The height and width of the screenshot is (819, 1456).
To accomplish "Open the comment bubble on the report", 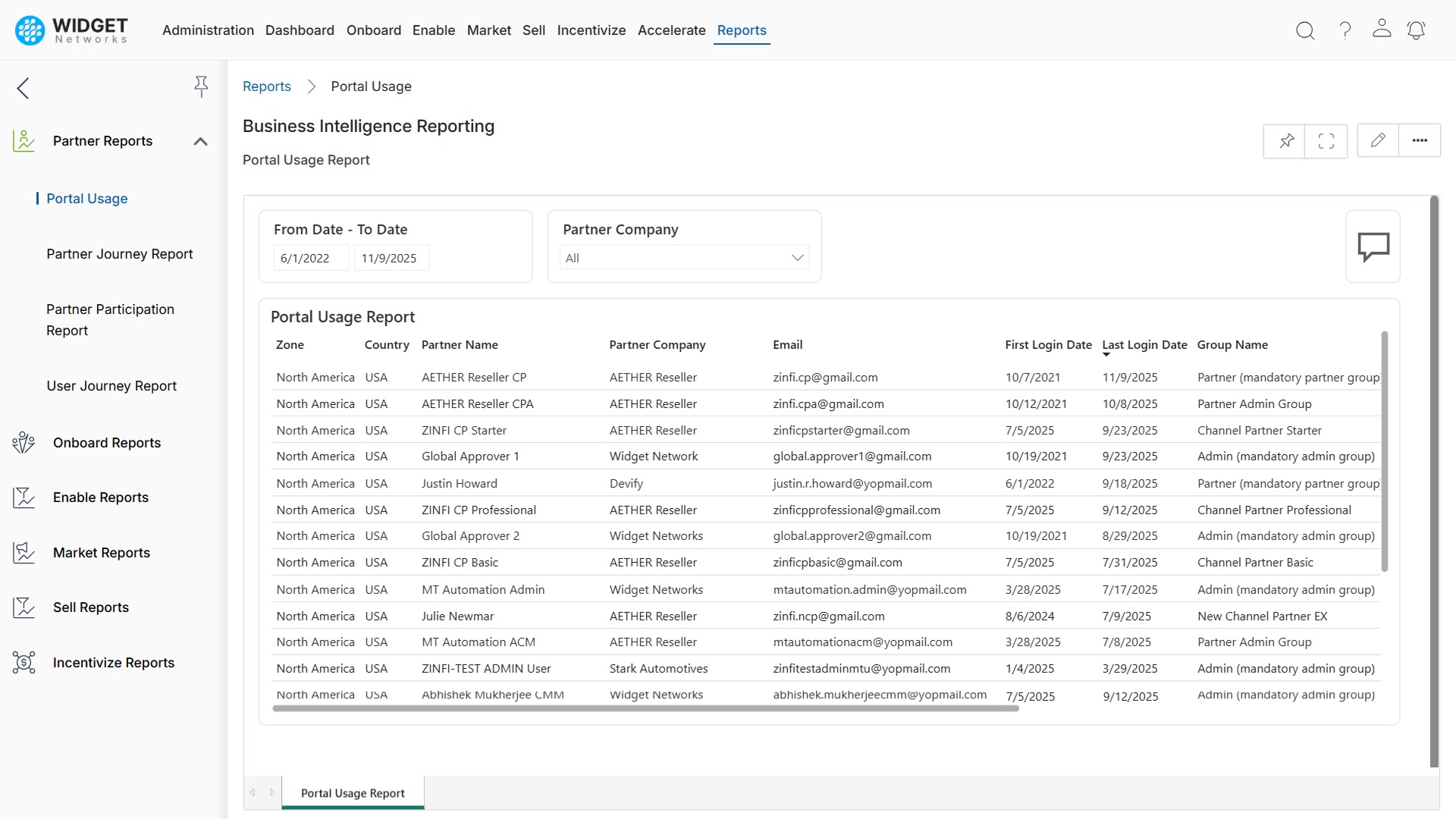I will (1373, 246).
